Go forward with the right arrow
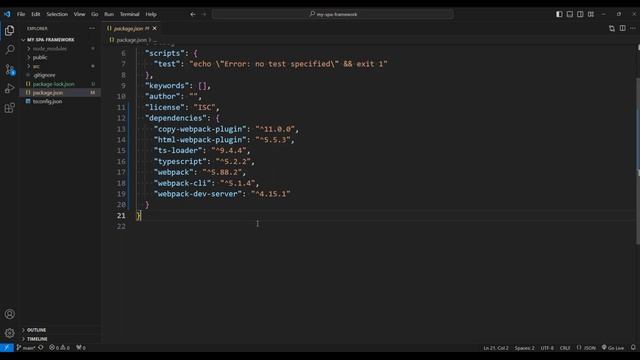The width and height of the screenshot is (640, 360). (x=204, y=14)
